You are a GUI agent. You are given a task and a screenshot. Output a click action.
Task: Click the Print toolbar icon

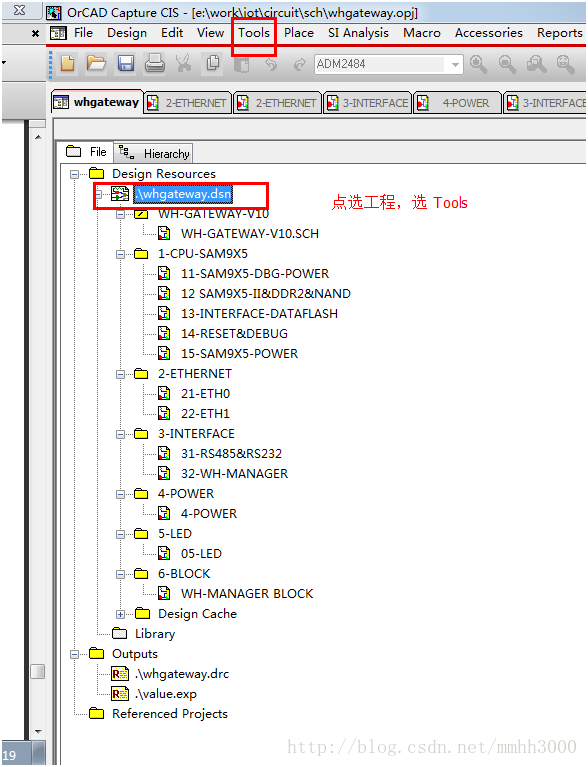[155, 64]
